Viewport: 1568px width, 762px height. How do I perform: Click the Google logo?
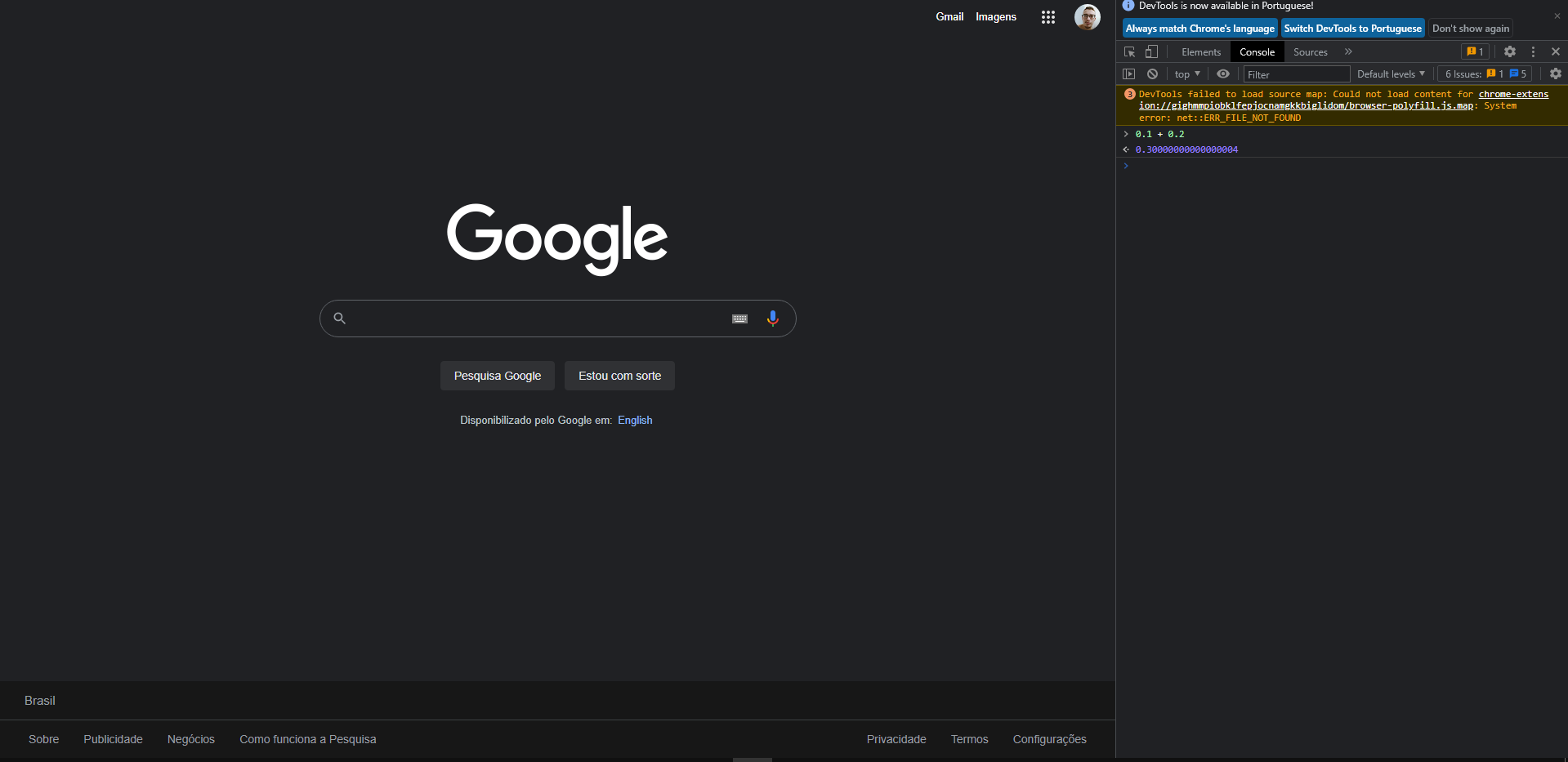click(x=557, y=238)
